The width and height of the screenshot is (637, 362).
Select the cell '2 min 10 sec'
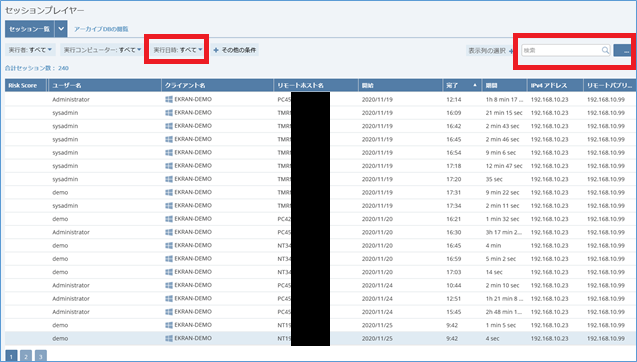coord(502,285)
